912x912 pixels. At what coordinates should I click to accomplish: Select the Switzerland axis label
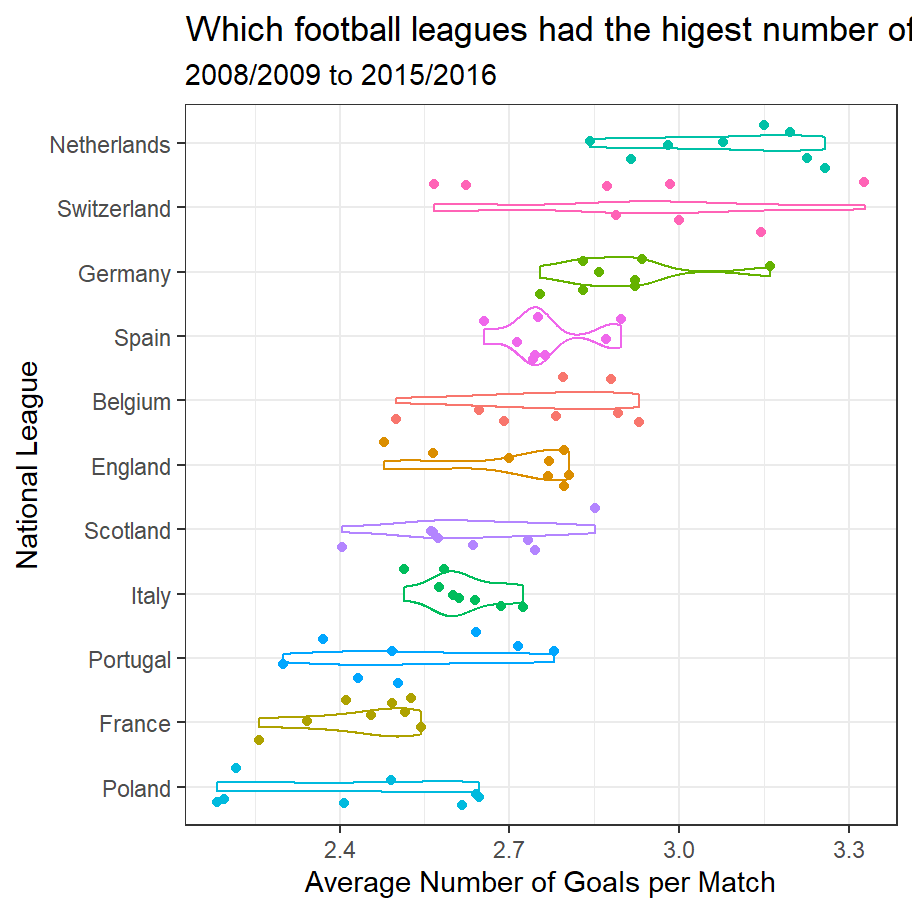click(x=114, y=209)
